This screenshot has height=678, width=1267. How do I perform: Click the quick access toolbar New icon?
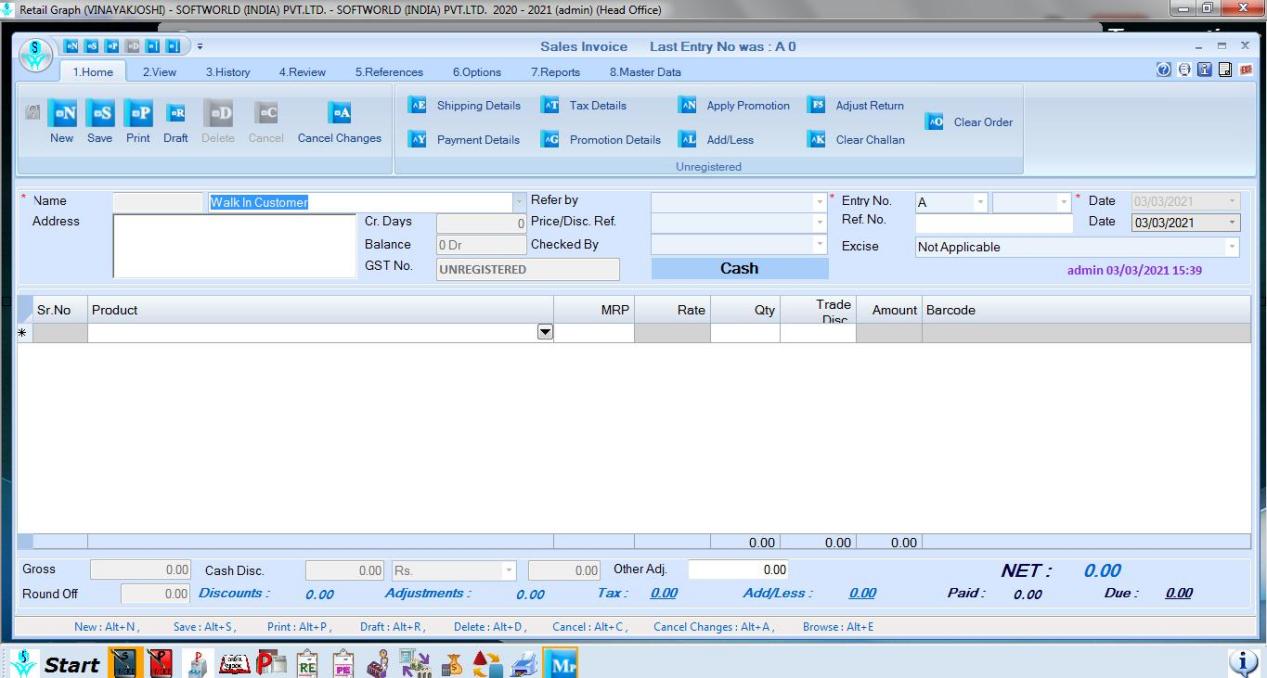coord(70,46)
